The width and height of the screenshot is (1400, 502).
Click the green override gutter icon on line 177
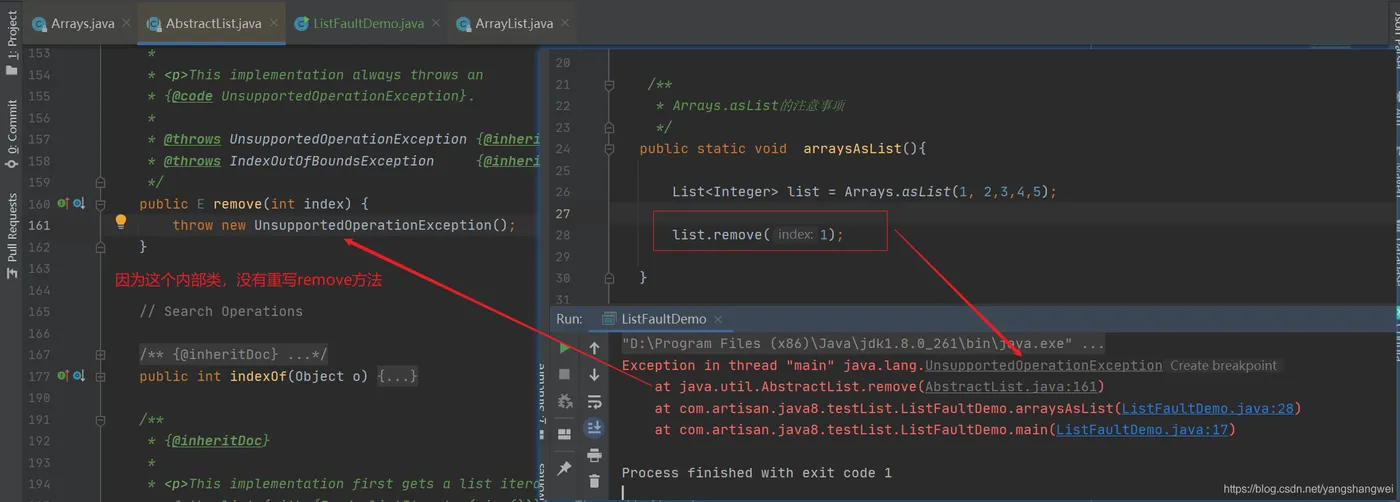coord(62,376)
